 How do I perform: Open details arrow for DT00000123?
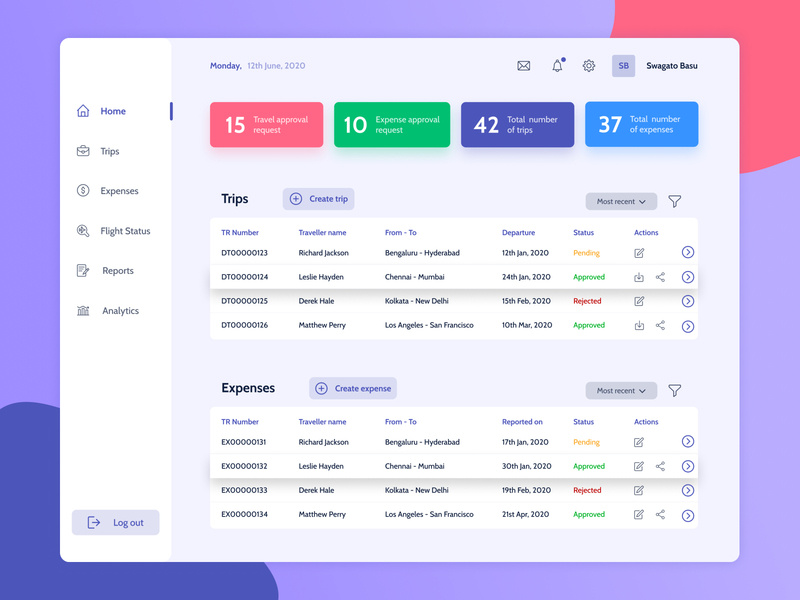(688, 252)
